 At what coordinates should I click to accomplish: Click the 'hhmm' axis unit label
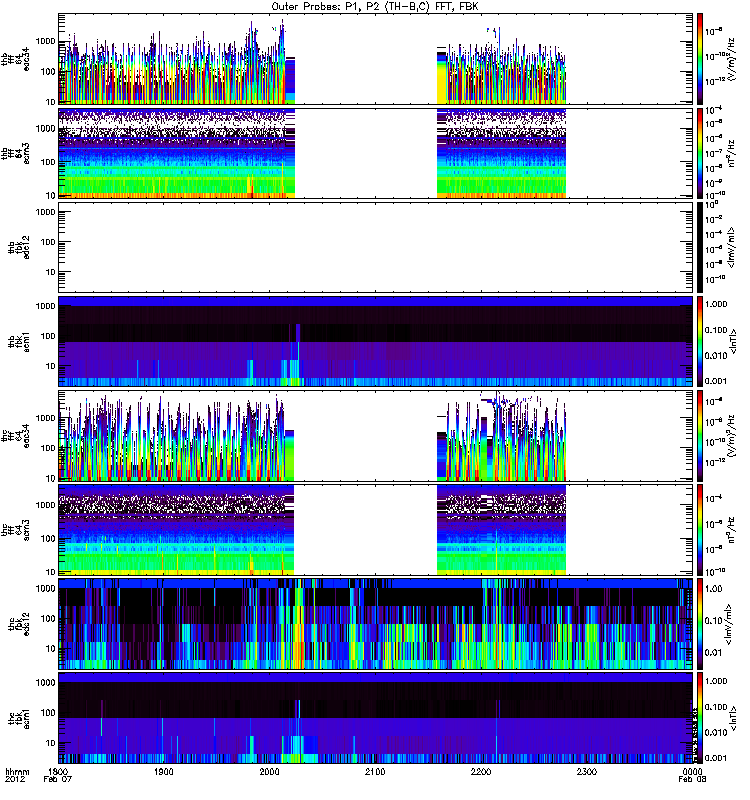(18, 772)
